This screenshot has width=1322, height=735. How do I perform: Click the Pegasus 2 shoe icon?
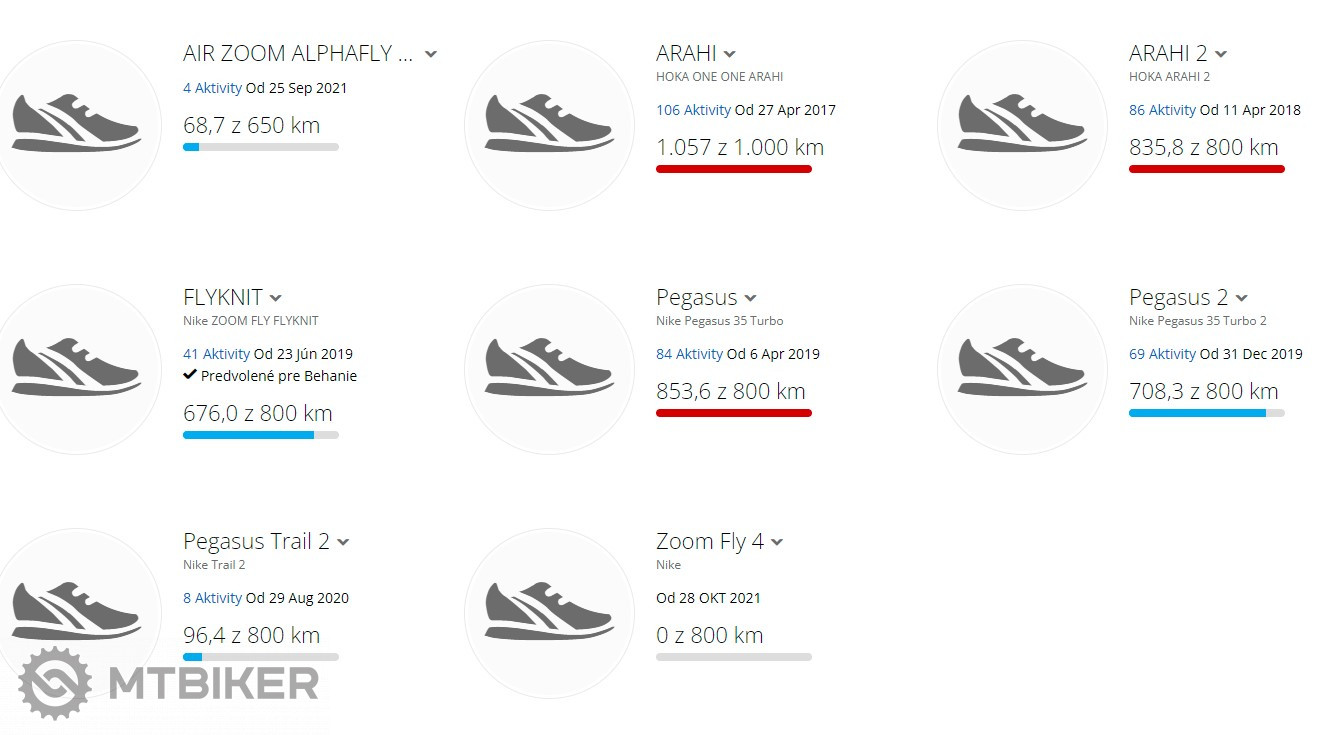[1022, 369]
